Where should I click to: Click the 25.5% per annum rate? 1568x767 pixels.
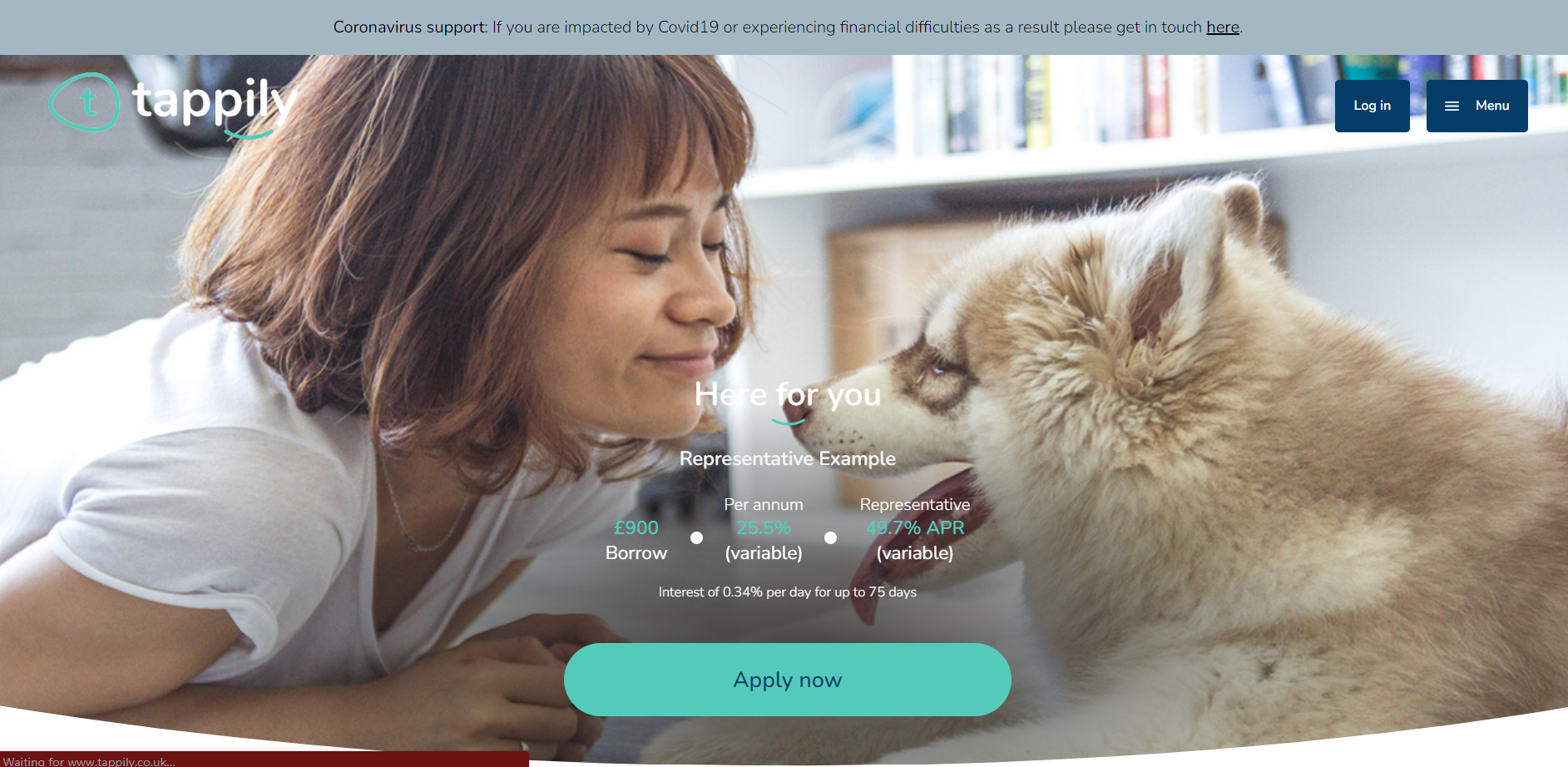coord(764,527)
